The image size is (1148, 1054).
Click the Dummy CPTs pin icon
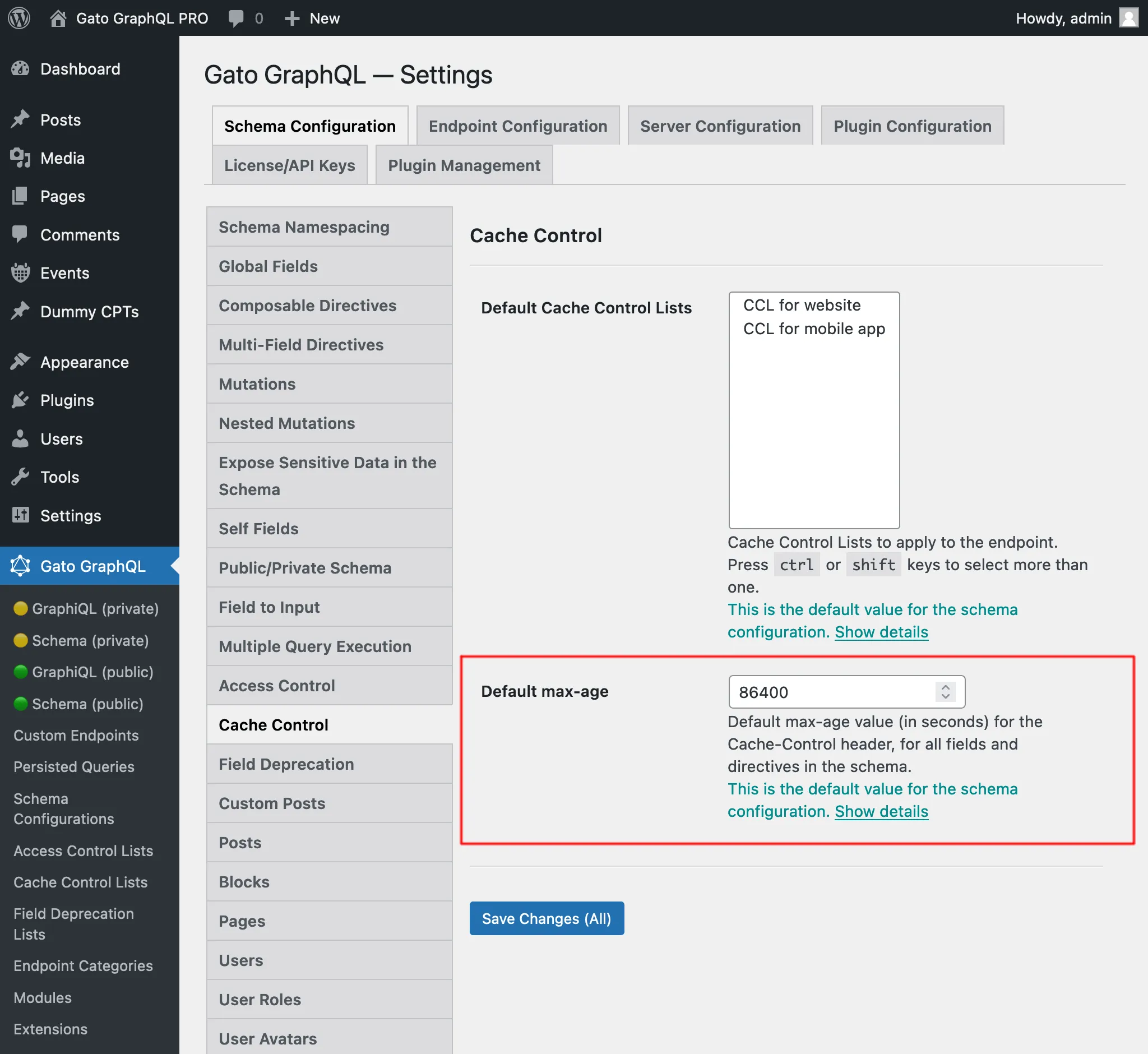pos(20,311)
